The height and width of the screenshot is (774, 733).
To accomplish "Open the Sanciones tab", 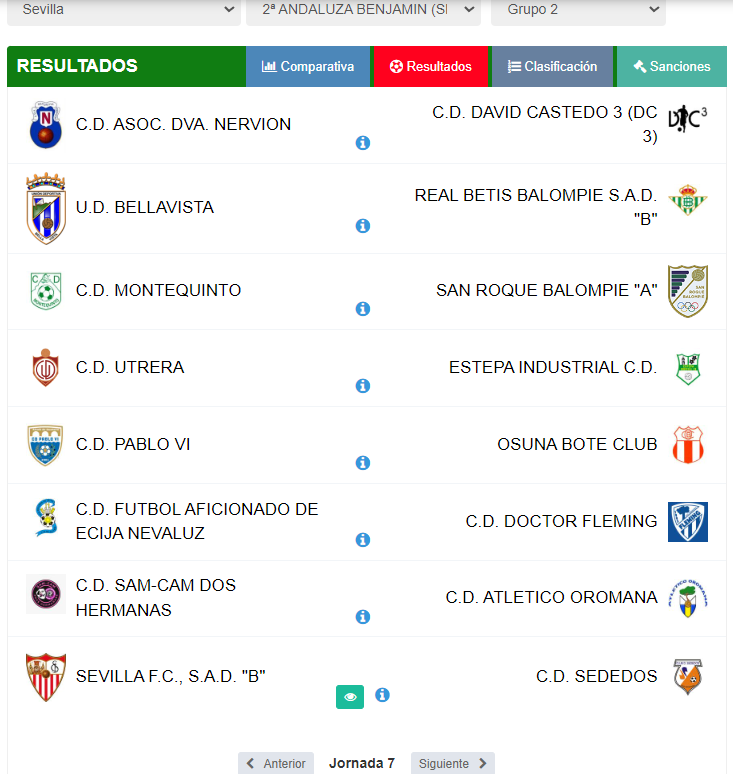I will (x=671, y=67).
